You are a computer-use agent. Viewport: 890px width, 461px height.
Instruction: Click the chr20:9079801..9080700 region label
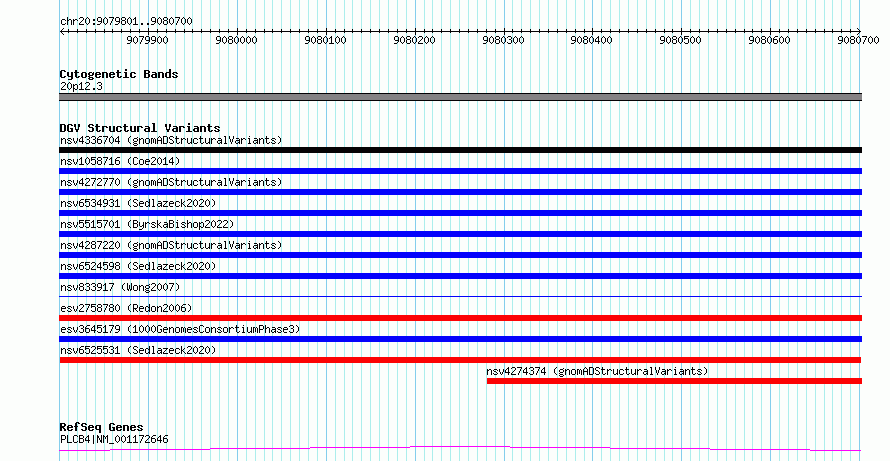126,22
